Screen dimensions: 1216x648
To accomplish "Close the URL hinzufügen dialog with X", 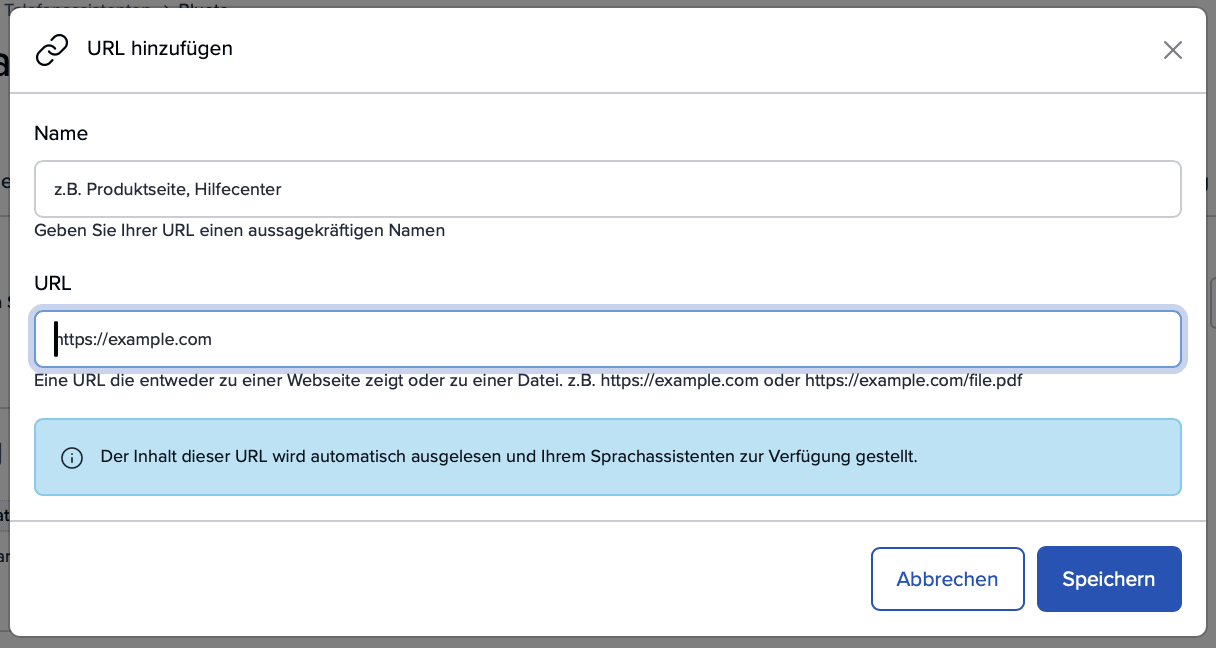I will pyautogui.click(x=1173, y=50).
